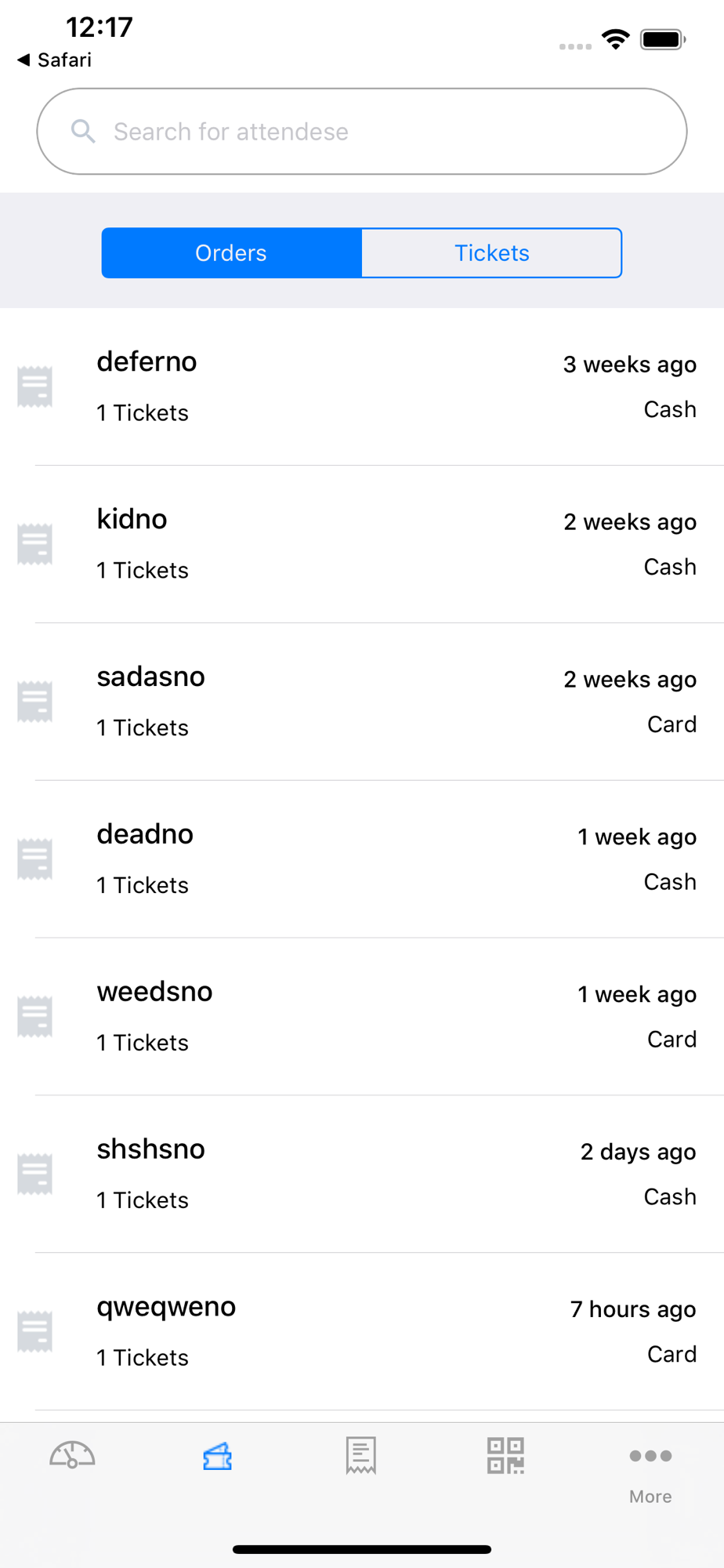The width and height of the screenshot is (724, 1568).
Task: Tap the receipt icon beside sadasno
Action: 35,702
